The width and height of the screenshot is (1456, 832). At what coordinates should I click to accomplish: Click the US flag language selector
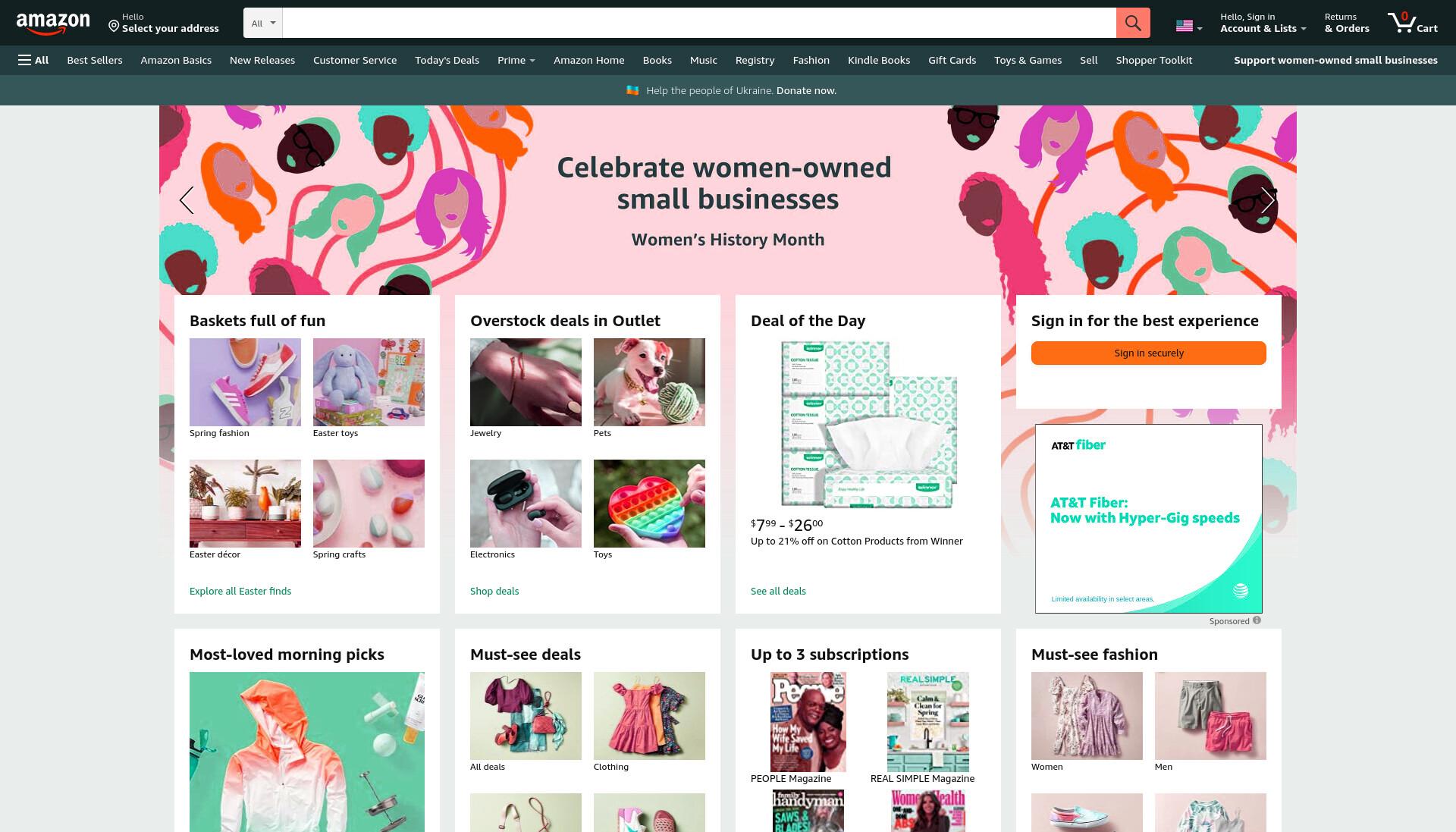click(1189, 26)
